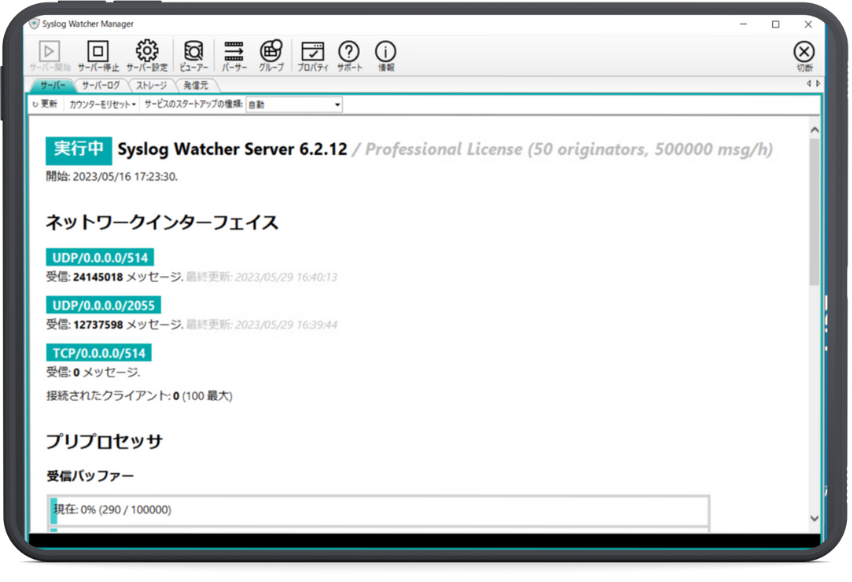Click the 実行中 status badge
The height and width of the screenshot is (582, 852).
click(x=79, y=151)
